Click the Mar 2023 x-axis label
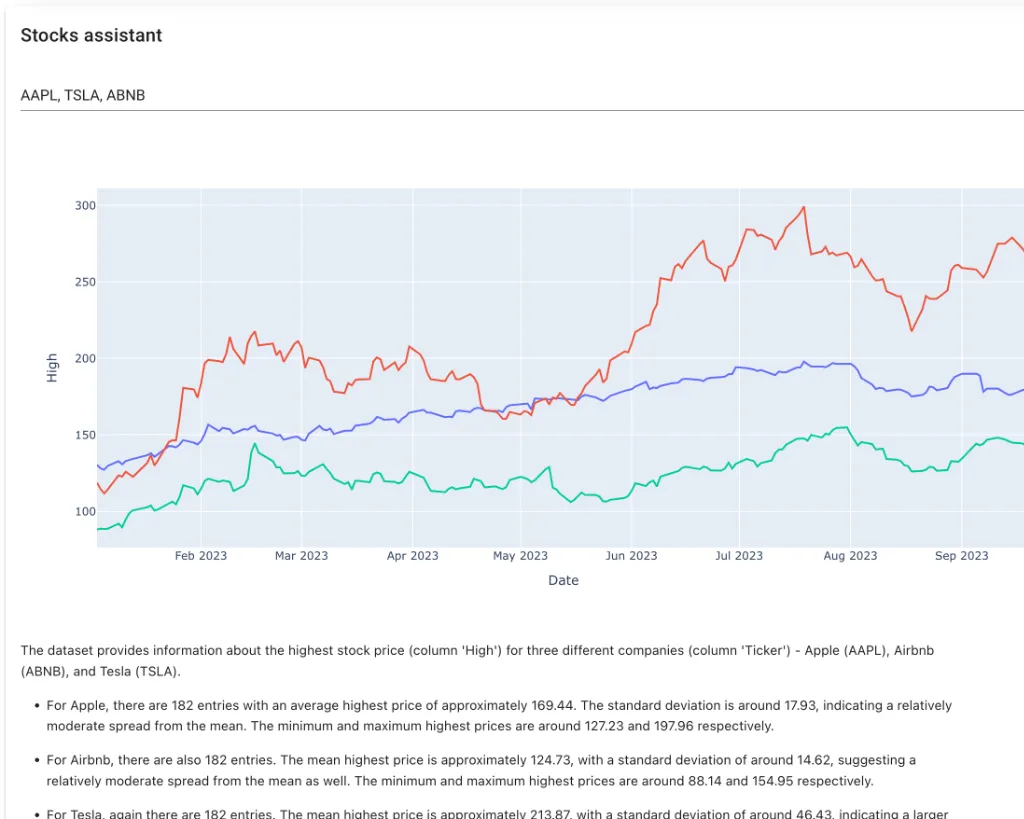1024x819 pixels. pyautogui.click(x=301, y=556)
